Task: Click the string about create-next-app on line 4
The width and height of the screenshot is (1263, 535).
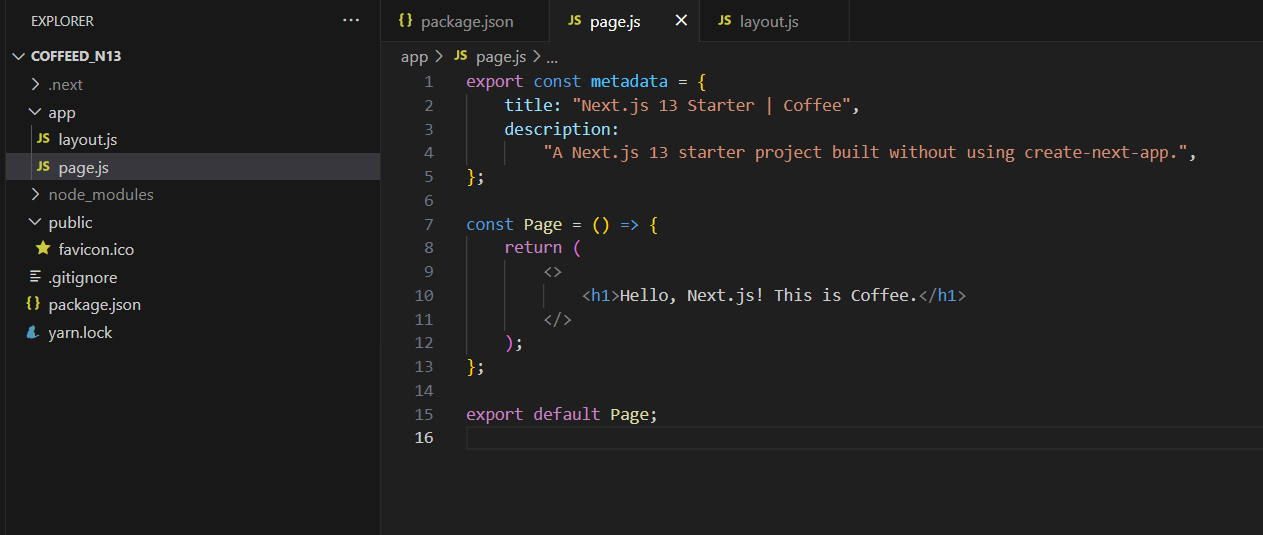Action: point(865,153)
